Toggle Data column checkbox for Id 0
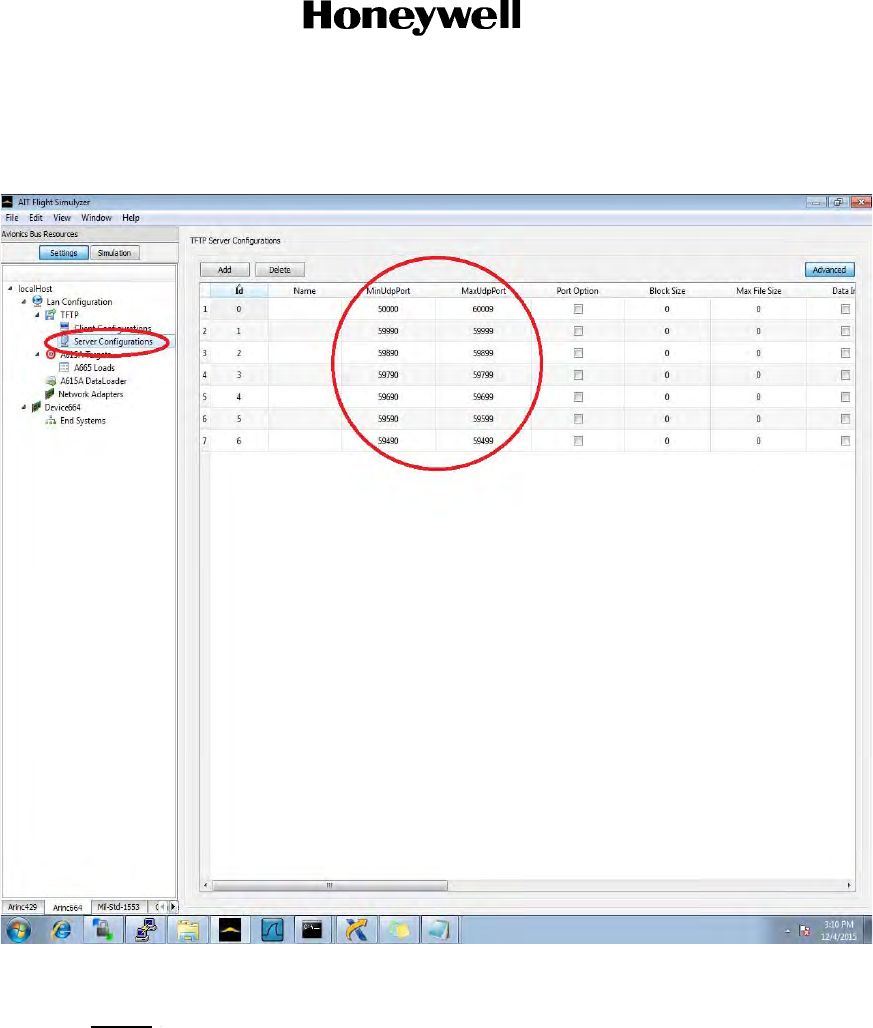This screenshot has height=1028, width=873. point(845,309)
